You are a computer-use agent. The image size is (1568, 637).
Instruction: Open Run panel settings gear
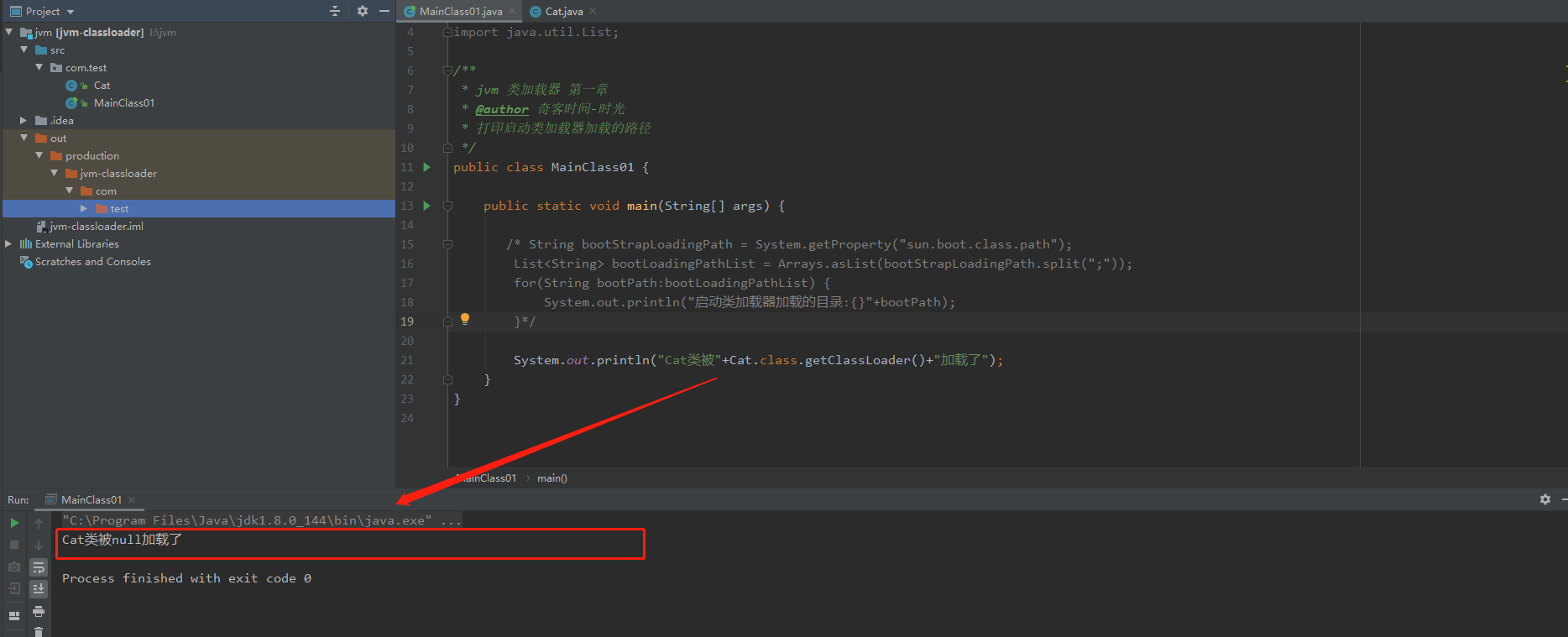click(x=1544, y=499)
